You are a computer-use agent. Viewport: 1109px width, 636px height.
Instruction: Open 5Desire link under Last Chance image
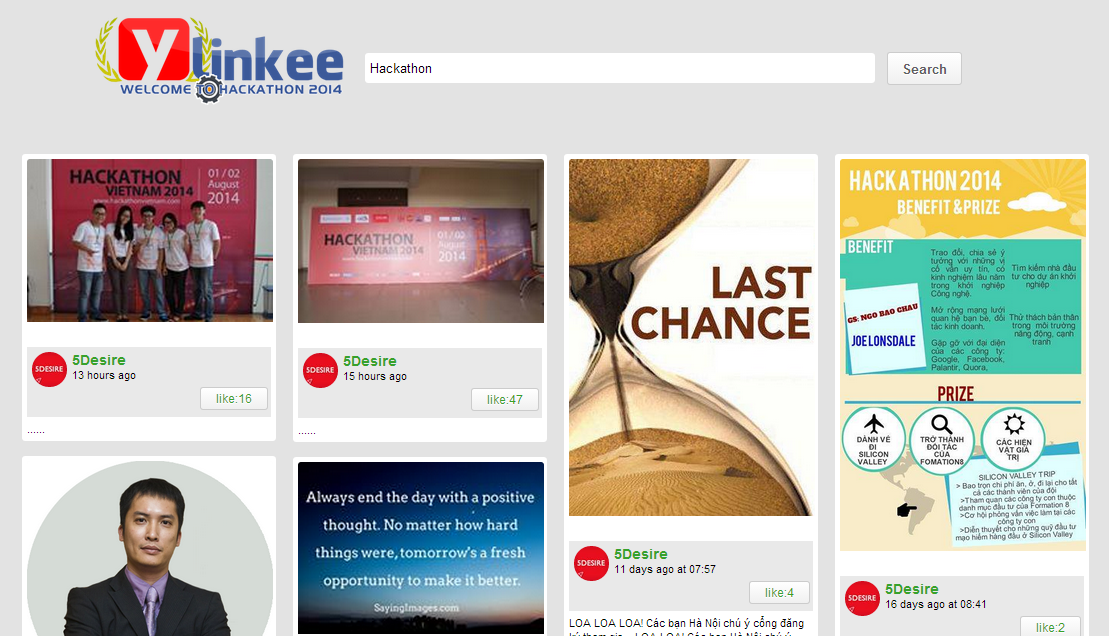click(641, 554)
